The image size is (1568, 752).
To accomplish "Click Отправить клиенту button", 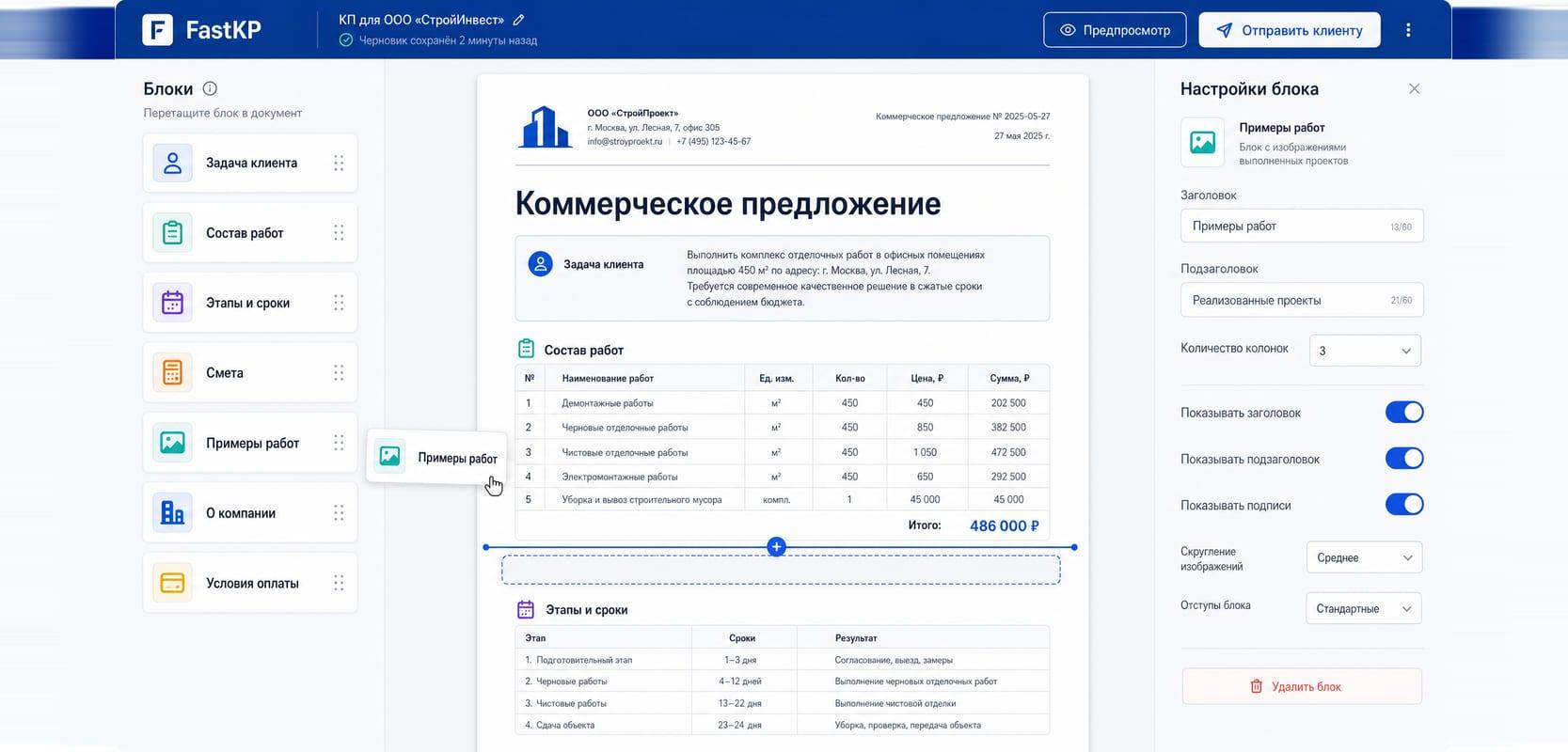I will click(1290, 30).
